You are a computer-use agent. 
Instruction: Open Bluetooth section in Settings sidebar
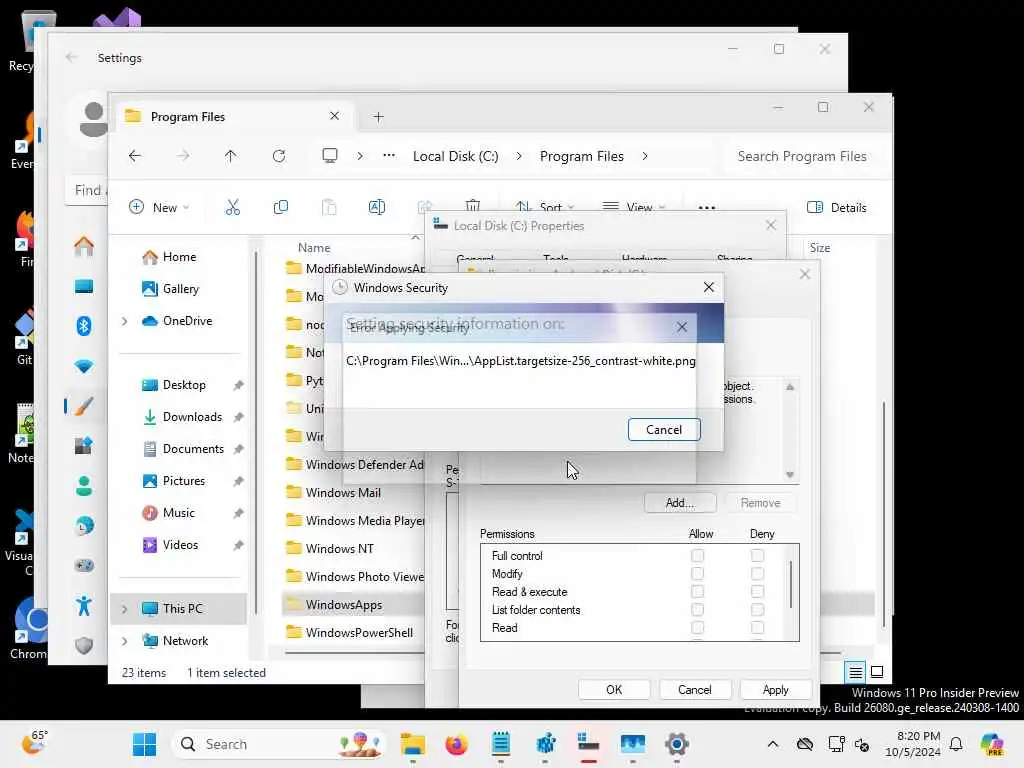(x=84, y=325)
